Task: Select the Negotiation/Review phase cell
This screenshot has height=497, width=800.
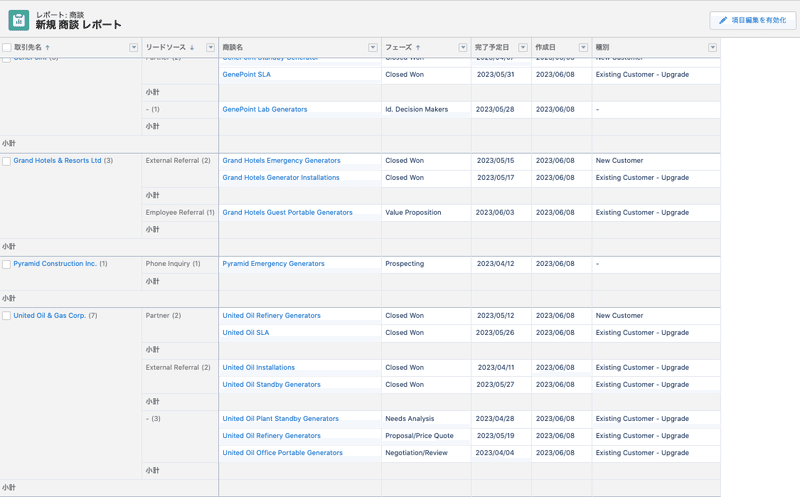Action: 426,453
